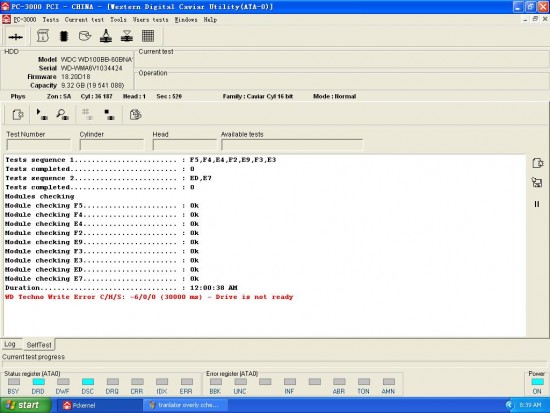Viewport: 550px width, 413px height.
Task: Click the red Write Error log line
Action: pyautogui.click(x=149, y=297)
